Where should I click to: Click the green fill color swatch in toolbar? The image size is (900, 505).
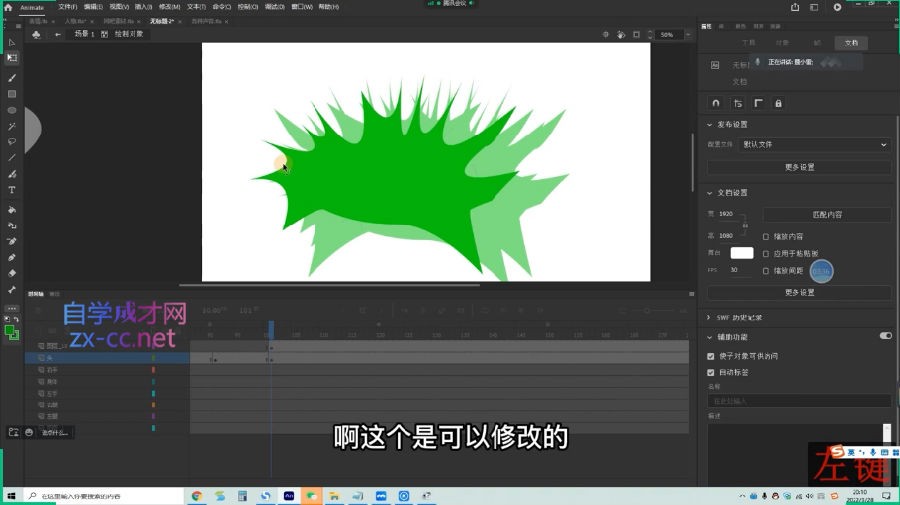10,331
